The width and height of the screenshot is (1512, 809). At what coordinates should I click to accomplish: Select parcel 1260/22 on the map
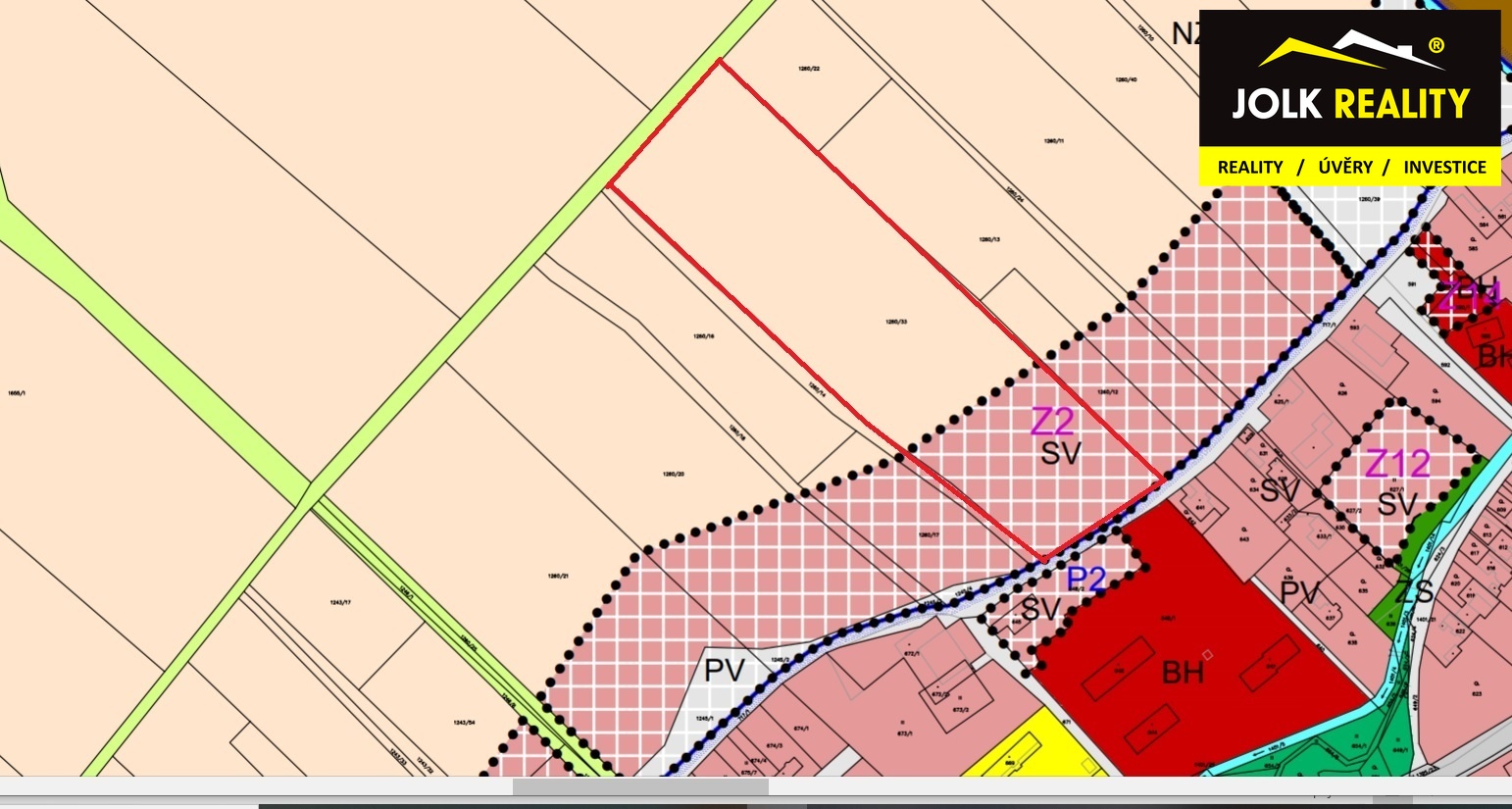[809, 69]
